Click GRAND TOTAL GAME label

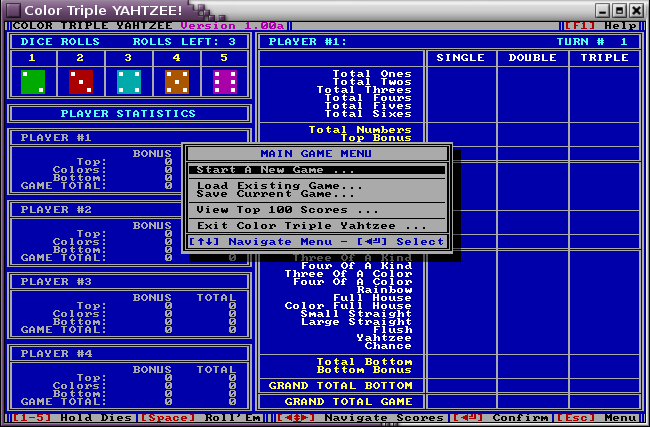(348, 402)
